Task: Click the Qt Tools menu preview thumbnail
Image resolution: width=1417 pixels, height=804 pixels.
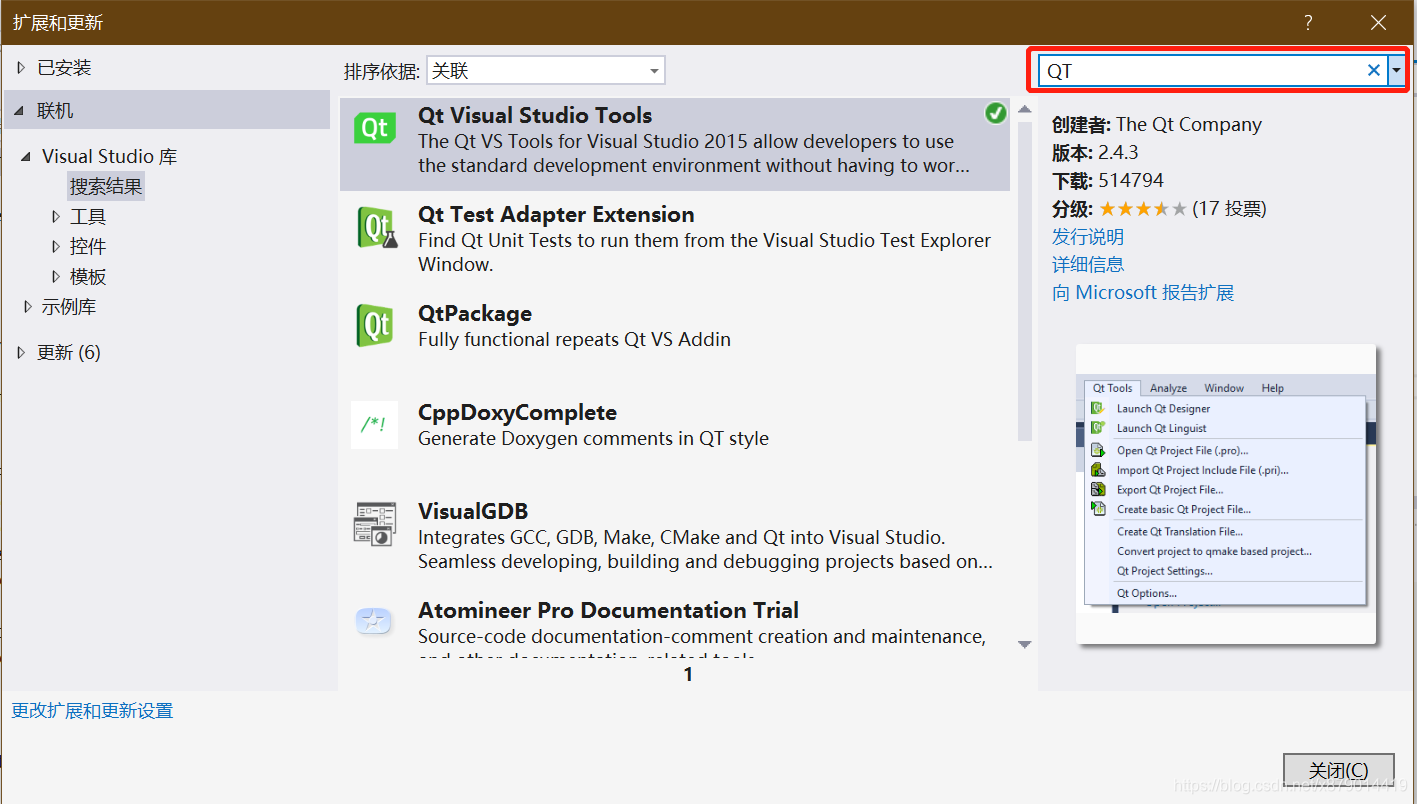Action: pyautogui.click(x=1226, y=494)
